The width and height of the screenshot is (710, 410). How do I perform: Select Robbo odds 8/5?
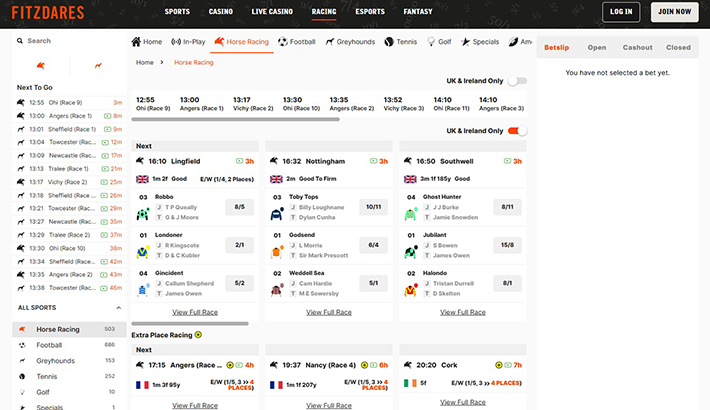click(240, 207)
